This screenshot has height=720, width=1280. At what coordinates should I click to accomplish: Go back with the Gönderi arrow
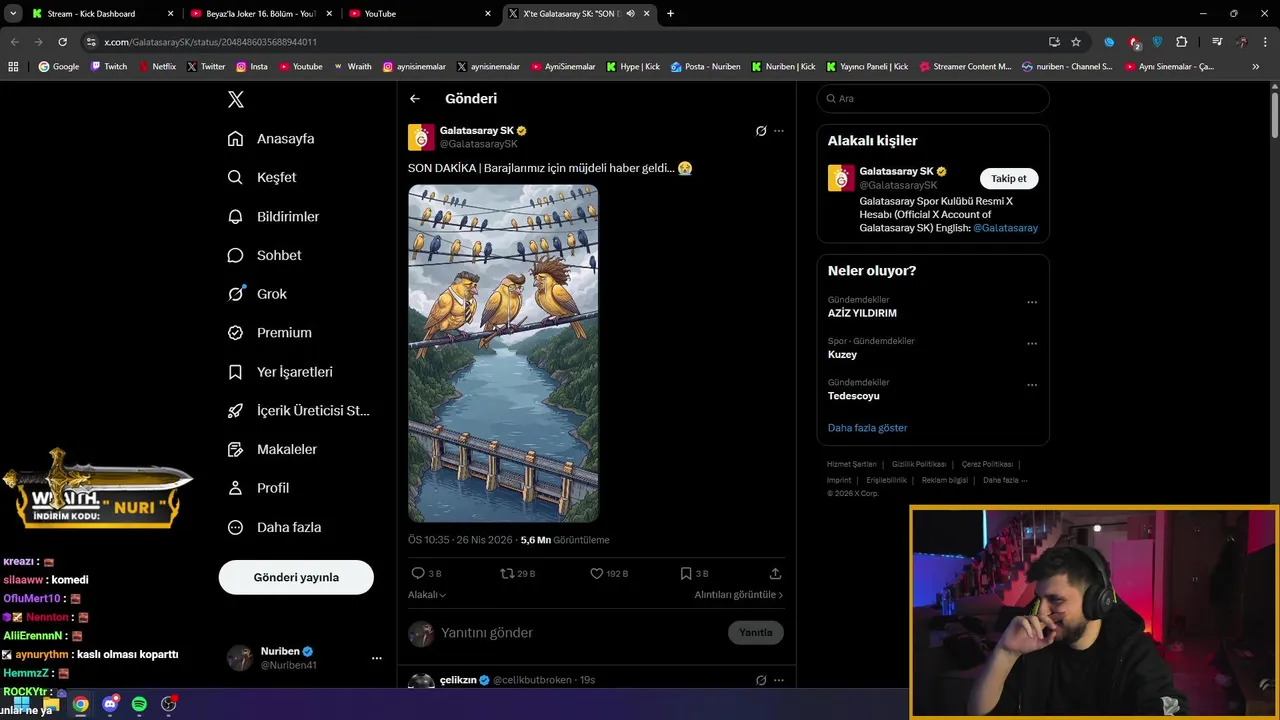415,99
